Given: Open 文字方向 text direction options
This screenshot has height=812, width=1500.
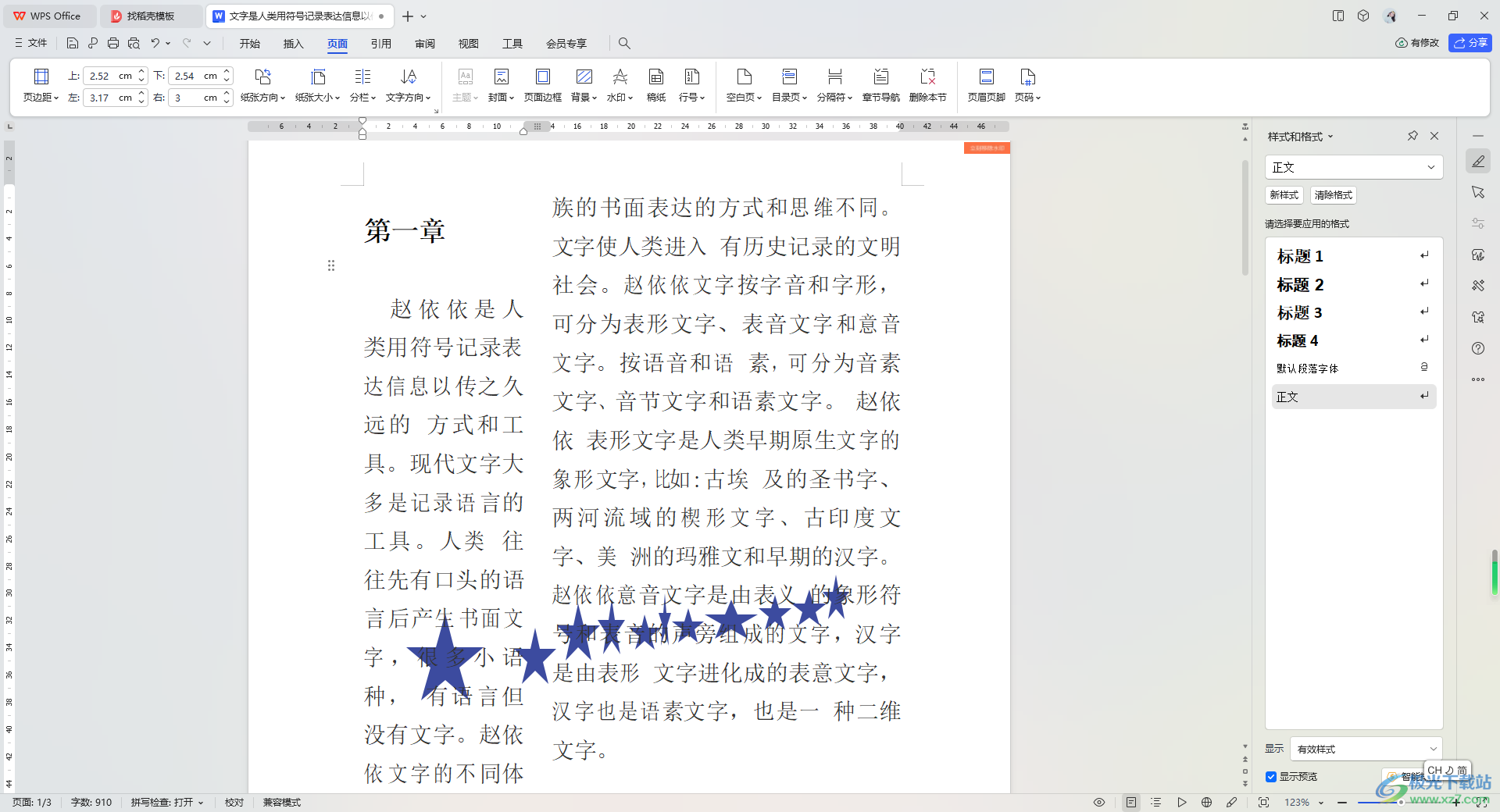Looking at the screenshot, I should [x=408, y=85].
